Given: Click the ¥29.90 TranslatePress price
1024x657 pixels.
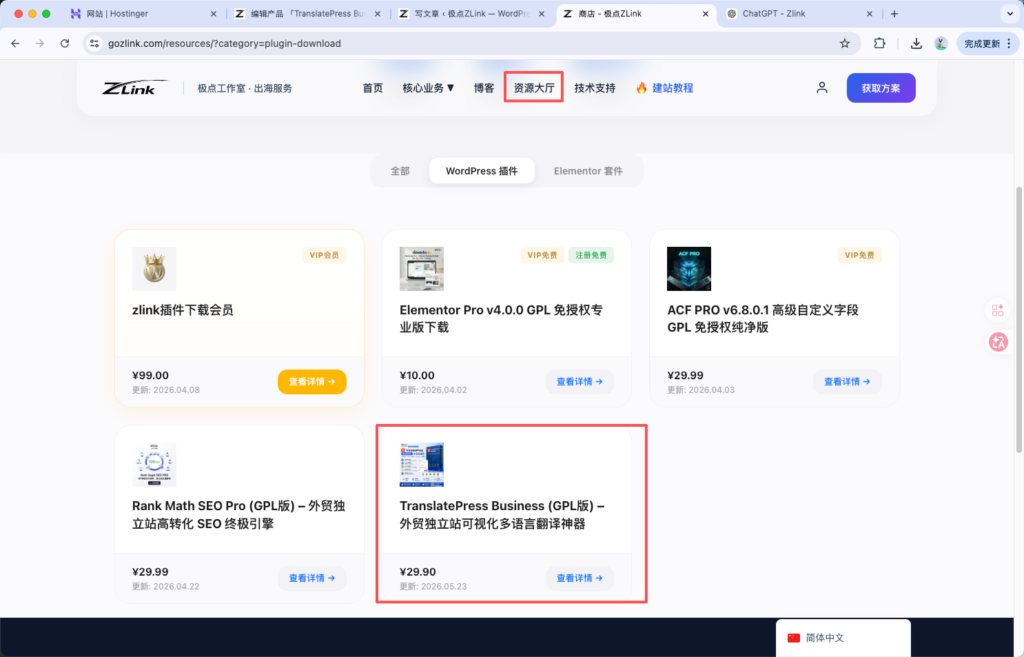Looking at the screenshot, I should click(418, 572).
